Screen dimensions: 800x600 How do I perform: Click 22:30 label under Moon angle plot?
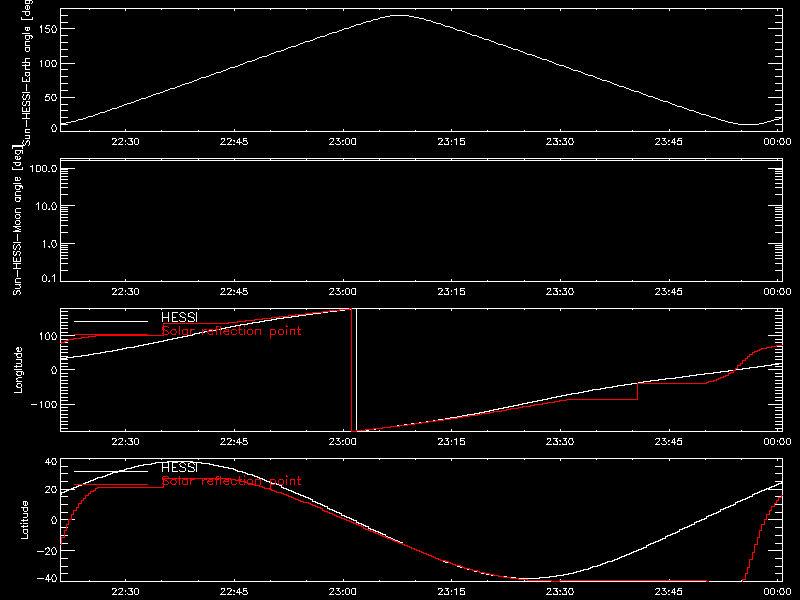point(125,291)
